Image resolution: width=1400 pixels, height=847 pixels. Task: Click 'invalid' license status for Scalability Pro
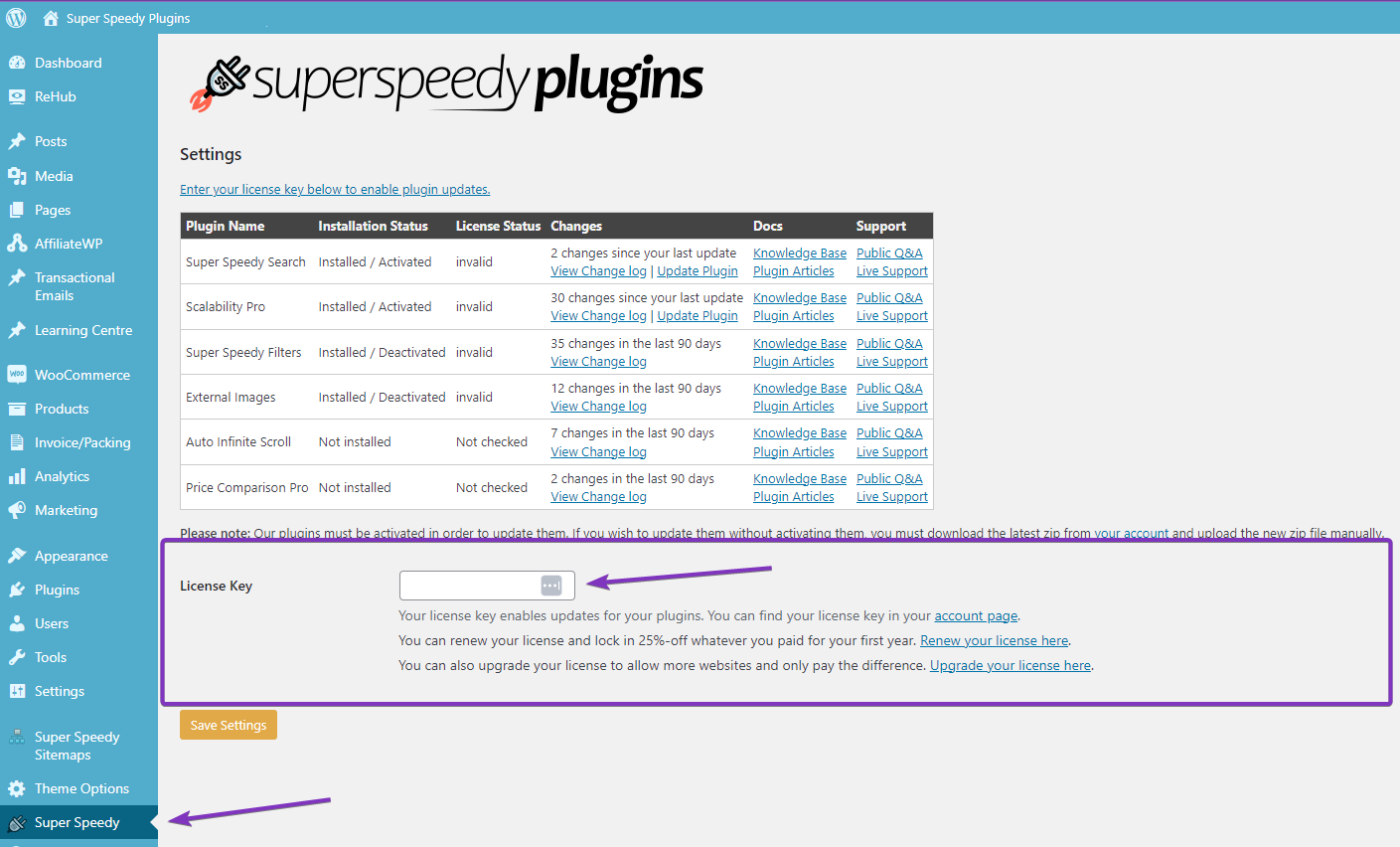click(x=474, y=306)
